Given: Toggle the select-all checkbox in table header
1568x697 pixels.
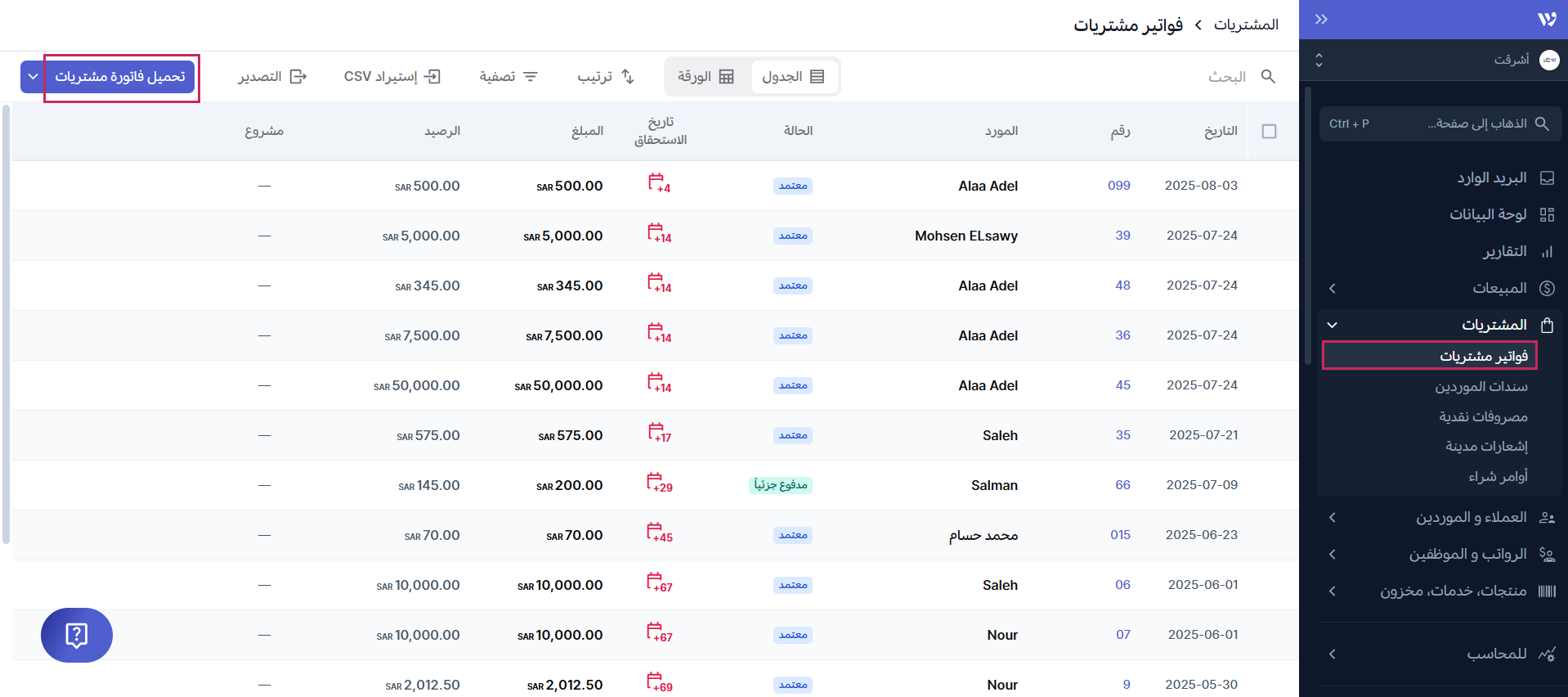Looking at the screenshot, I should pos(1269,131).
